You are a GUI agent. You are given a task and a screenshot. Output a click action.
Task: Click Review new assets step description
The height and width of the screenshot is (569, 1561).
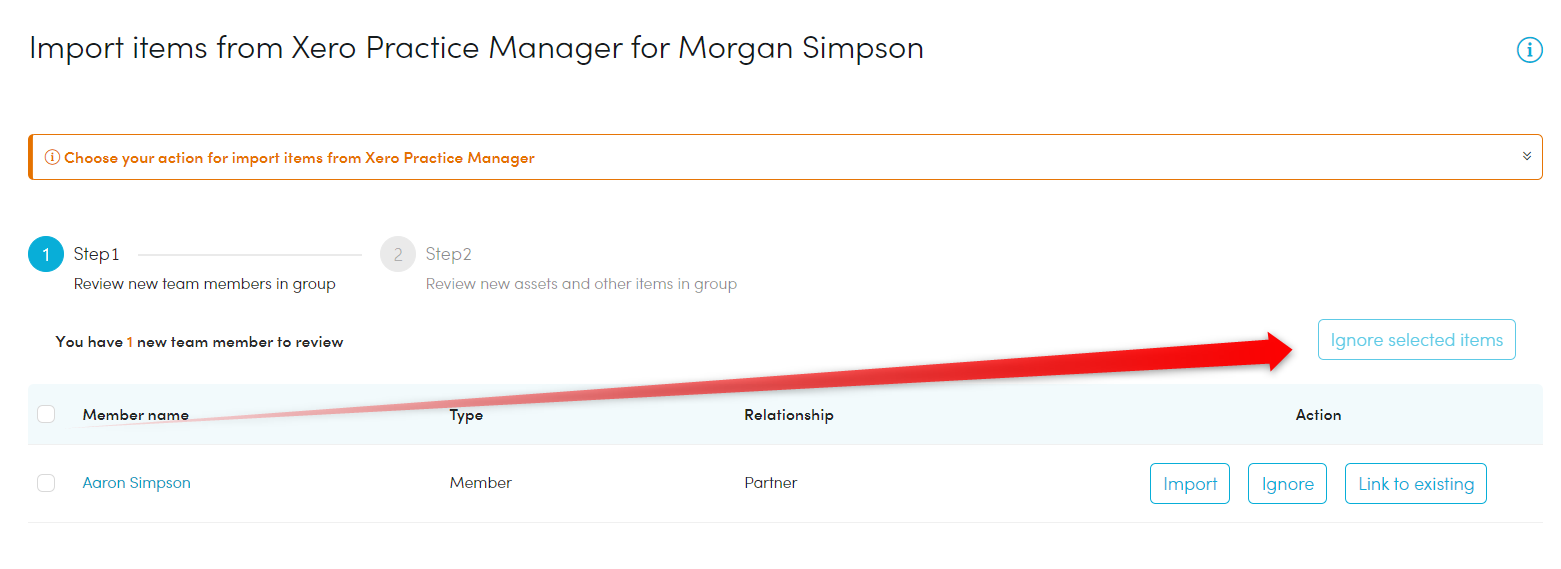tap(581, 284)
